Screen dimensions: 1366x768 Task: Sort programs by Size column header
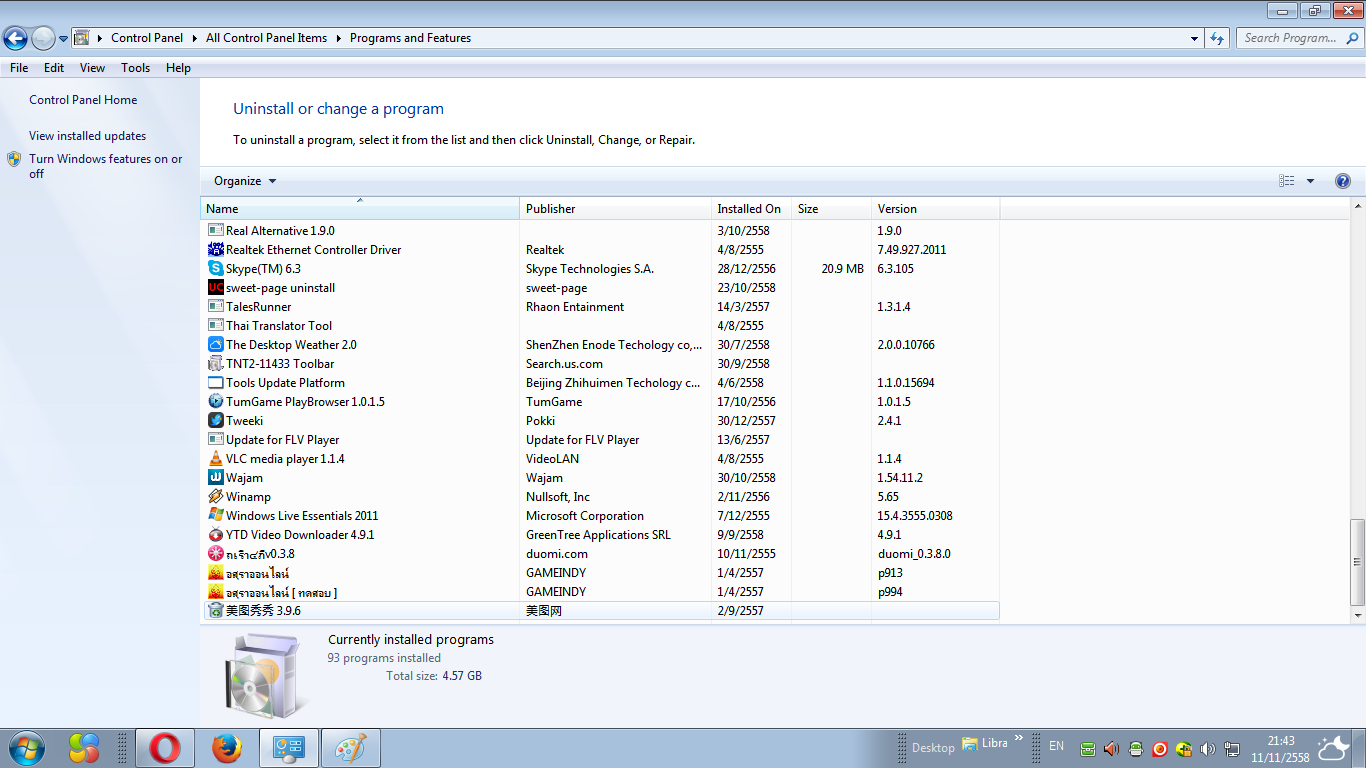click(831, 209)
